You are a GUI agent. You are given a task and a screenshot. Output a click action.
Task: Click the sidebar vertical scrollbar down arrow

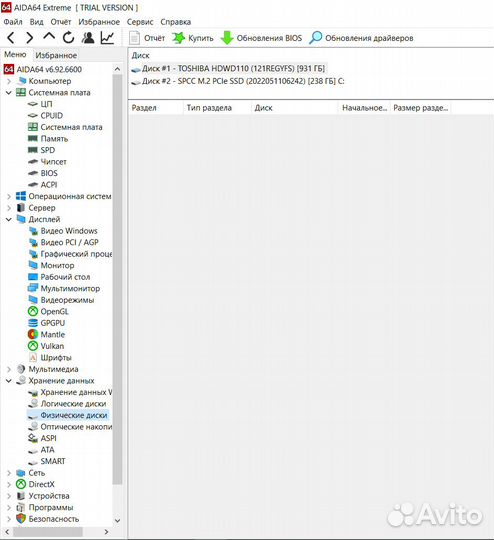click(117, 520)
